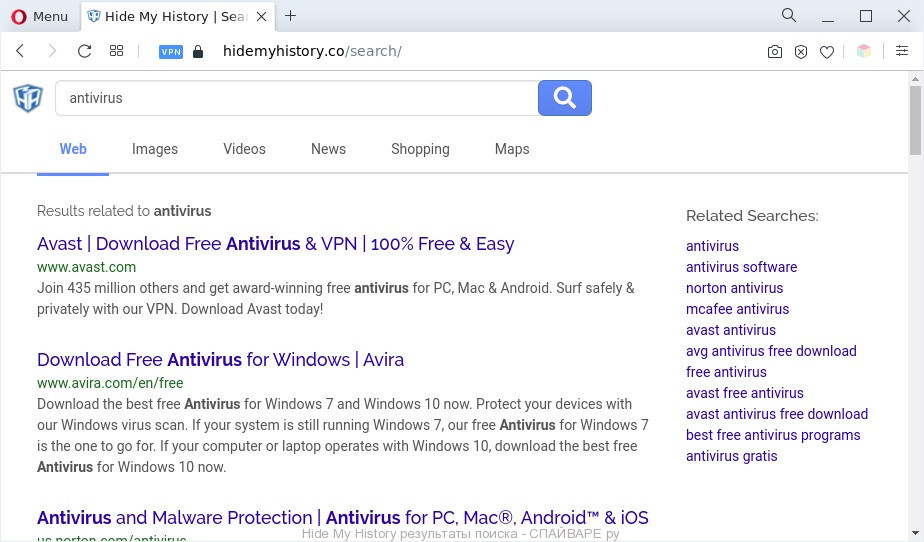
Task: Open Easy Setup sliders icon
Action: (x=902, y=51)
